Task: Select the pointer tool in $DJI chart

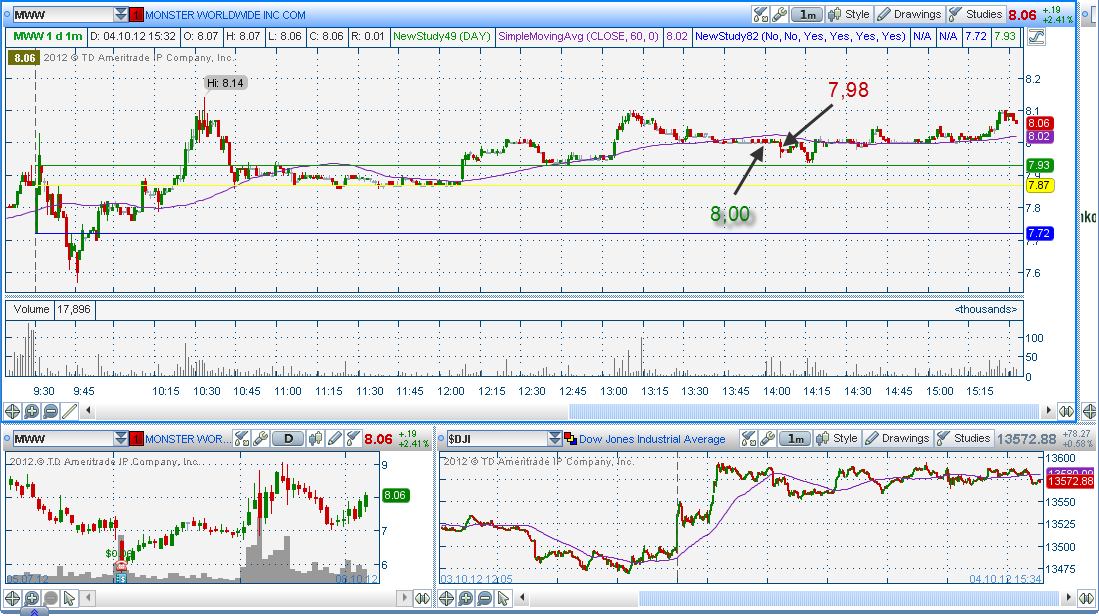Action: [x=503, y=598]
